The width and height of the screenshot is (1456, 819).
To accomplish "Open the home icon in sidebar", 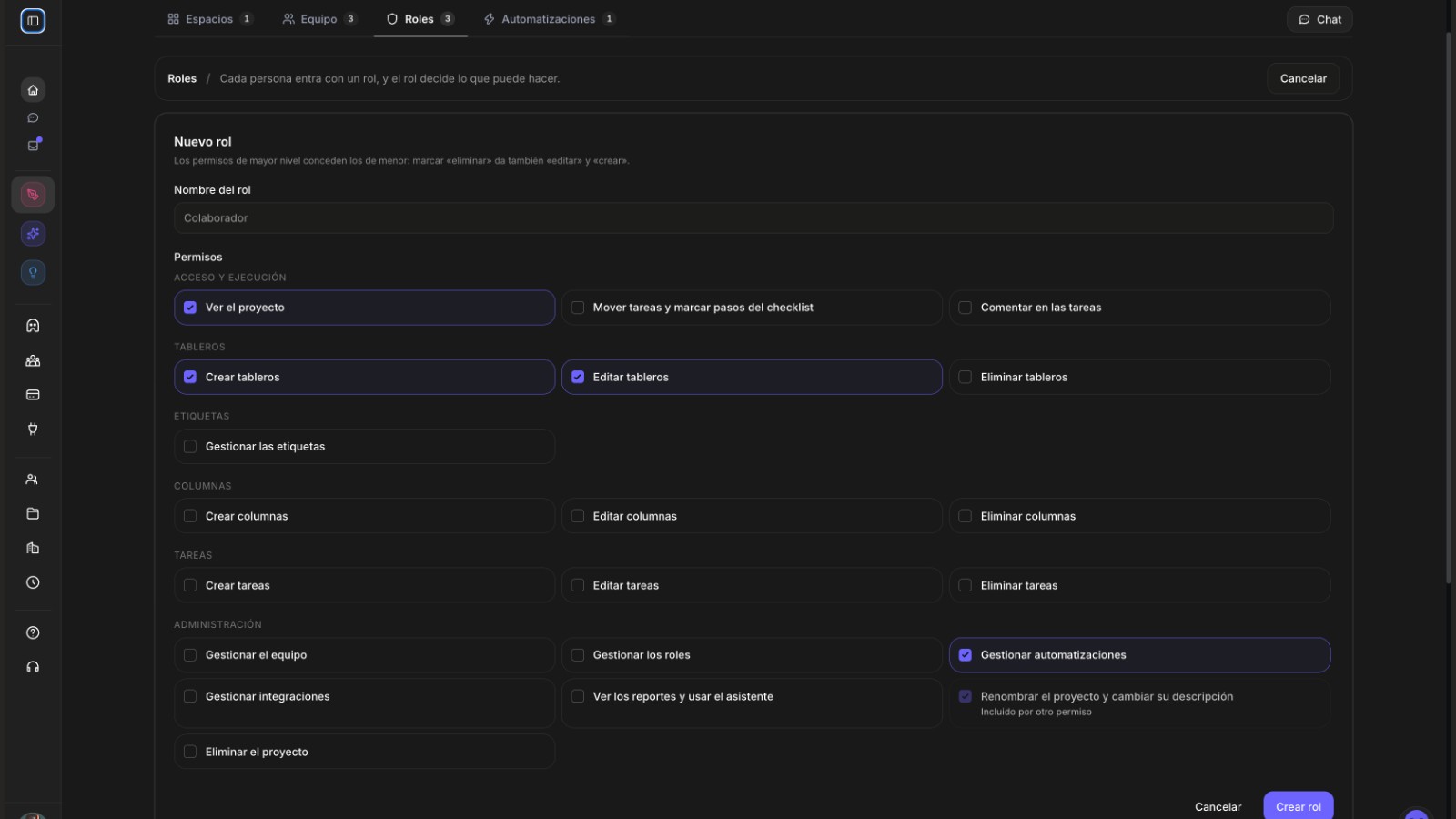I will coord(33,89).
